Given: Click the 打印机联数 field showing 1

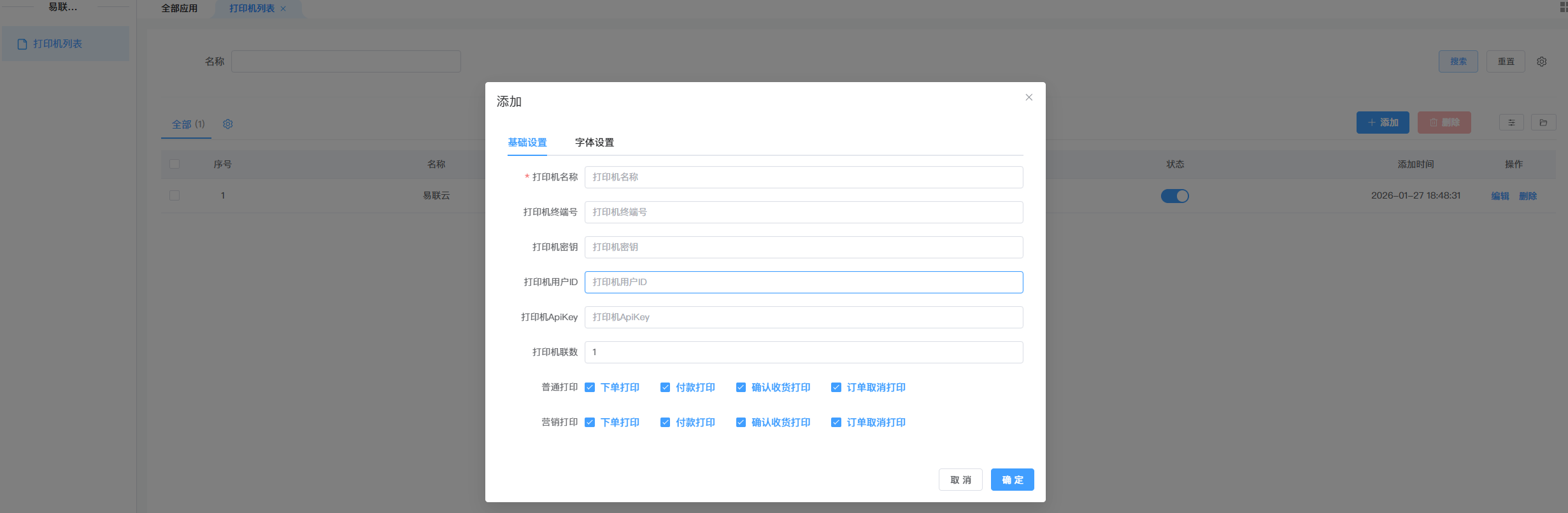Looking at the screenshot, I should [804, 352].
